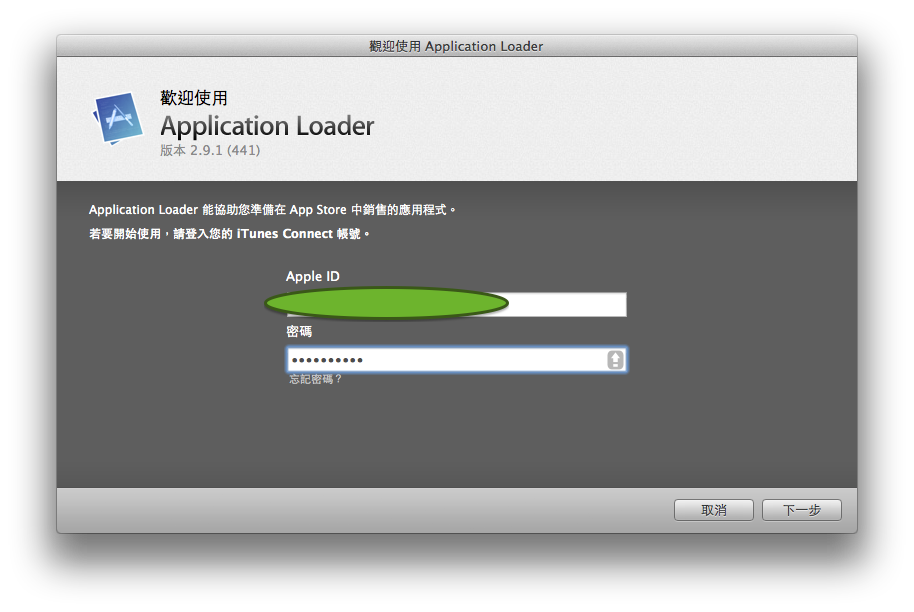Click the green oval covering Apple ID

click(386, 304)
